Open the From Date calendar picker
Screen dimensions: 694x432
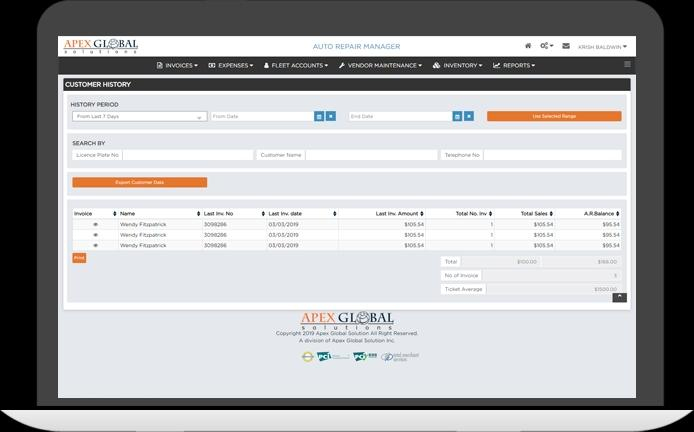point(319,116)
